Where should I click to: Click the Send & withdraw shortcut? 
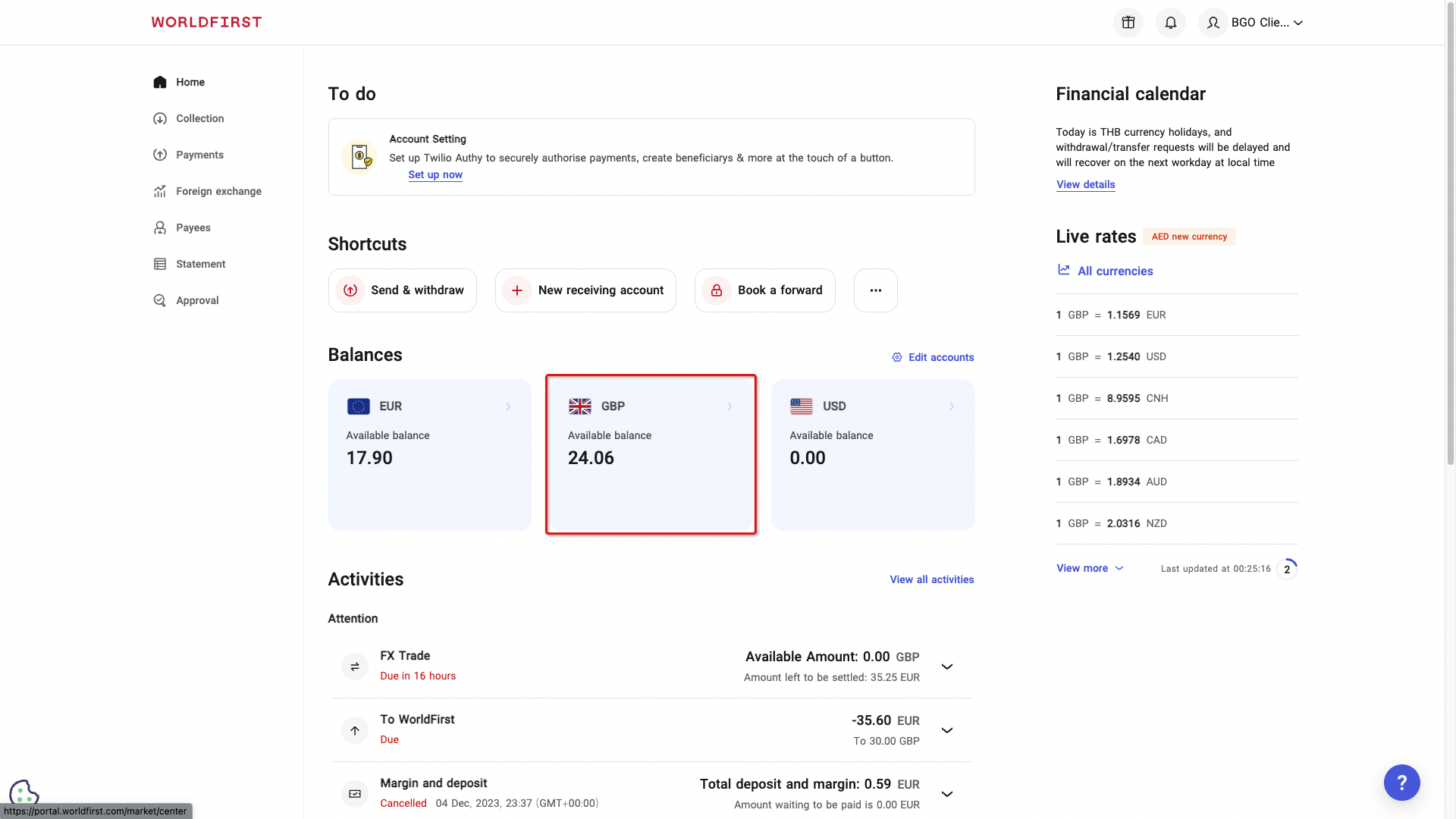click(403, 290)
